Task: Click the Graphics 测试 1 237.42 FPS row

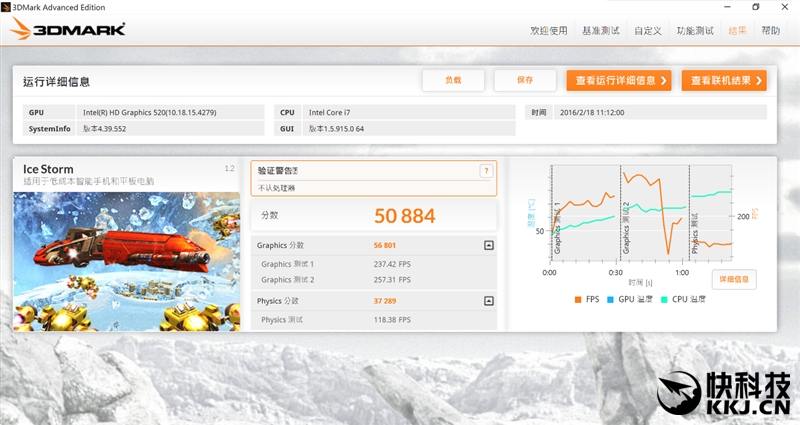Action: click(x=374, y=264)
